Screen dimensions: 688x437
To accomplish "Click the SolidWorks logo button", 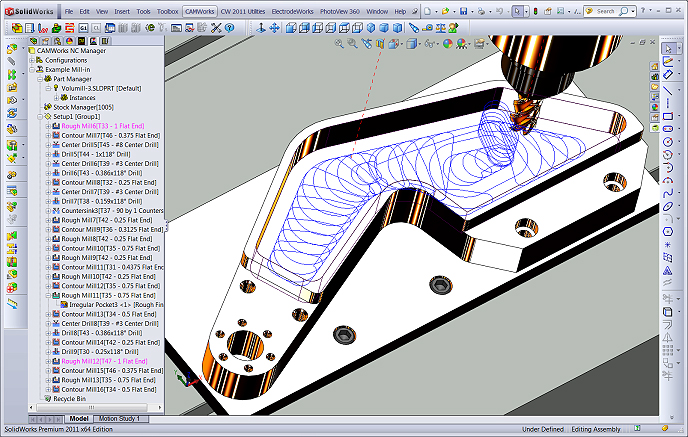I will 30,11.
